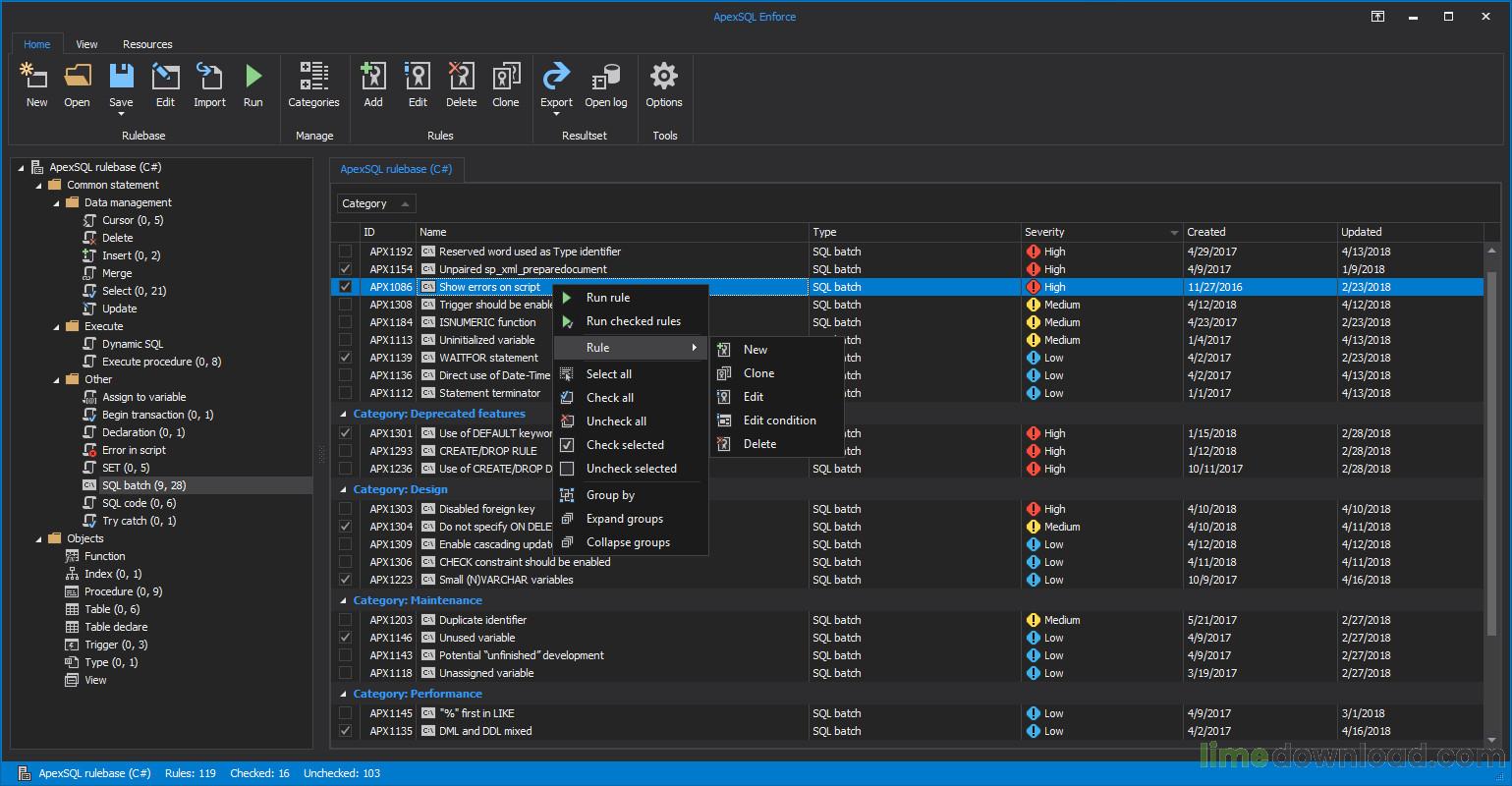Open Options gear icon
The height and width of the screenshot is (786, 1512).
tap(664, 78)
